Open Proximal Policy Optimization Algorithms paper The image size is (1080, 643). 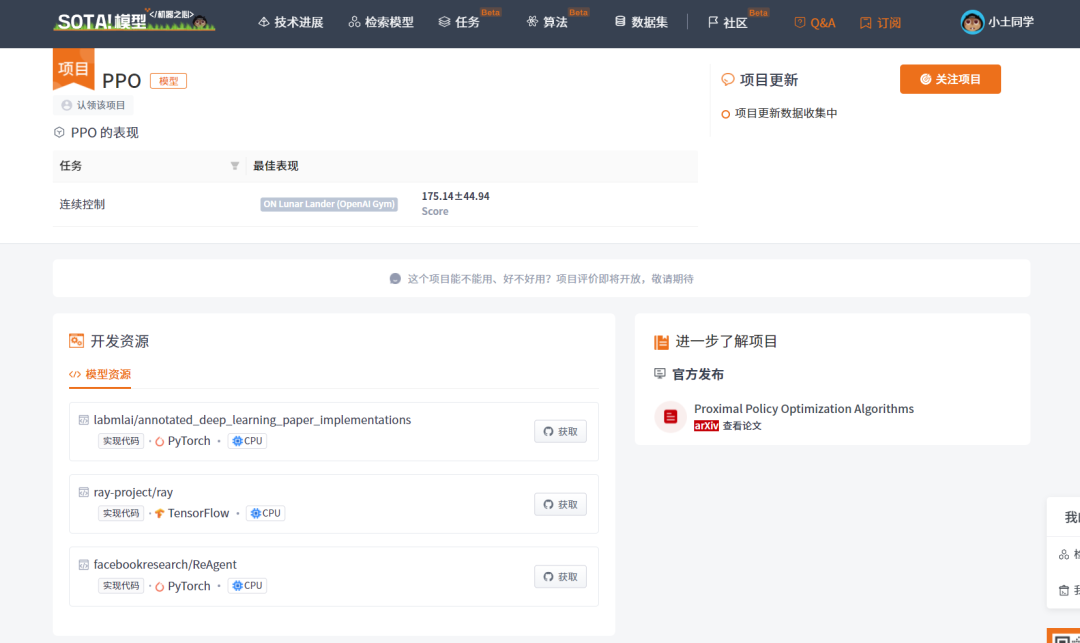pyautogui.click(x=804, y=409)
